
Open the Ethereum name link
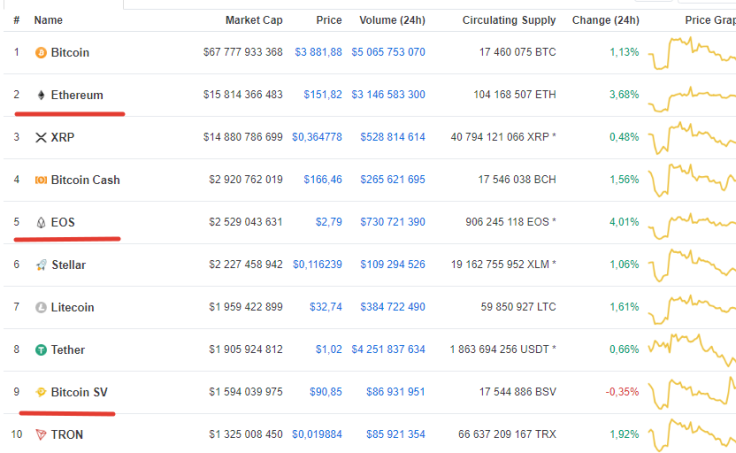(x=77, y=95)
